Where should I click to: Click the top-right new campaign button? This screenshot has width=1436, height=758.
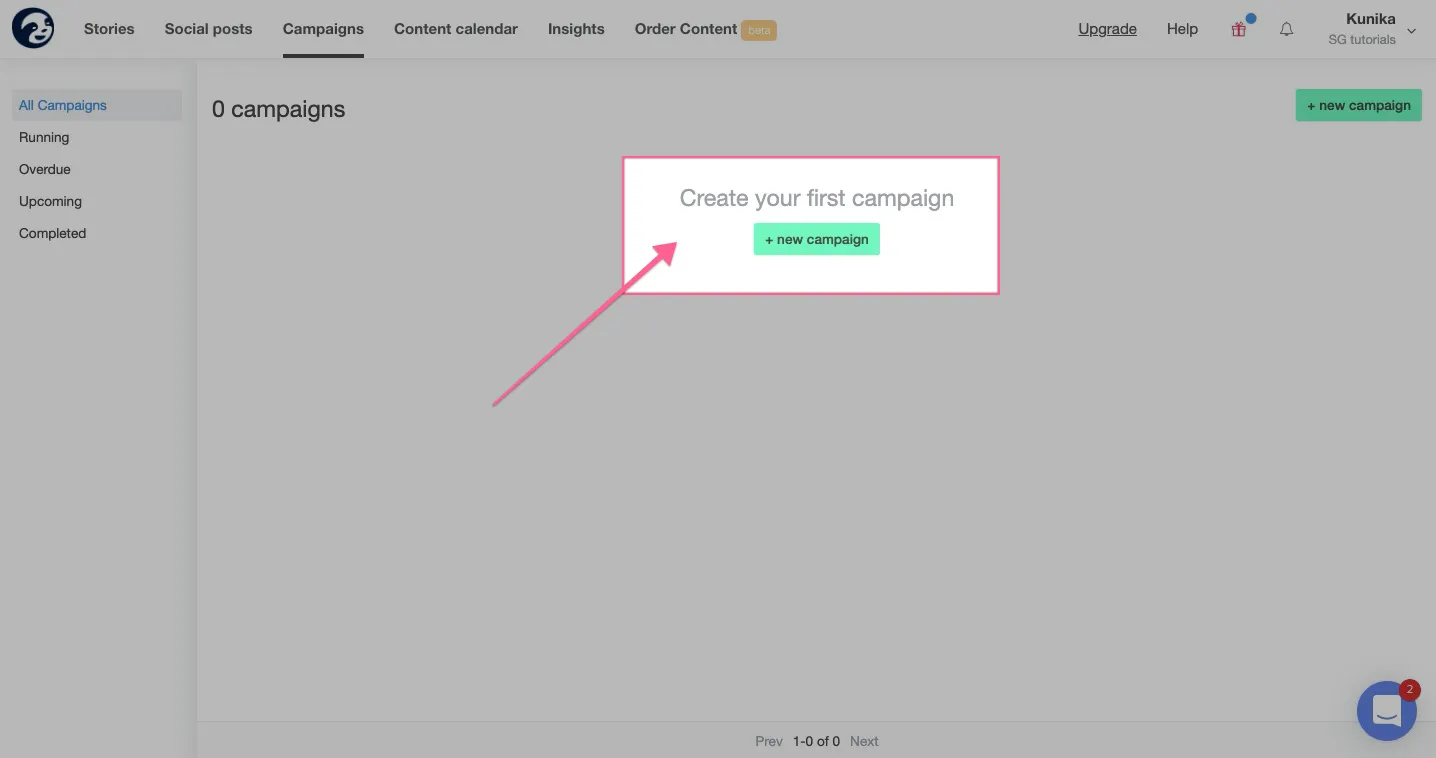point(1358,105)
